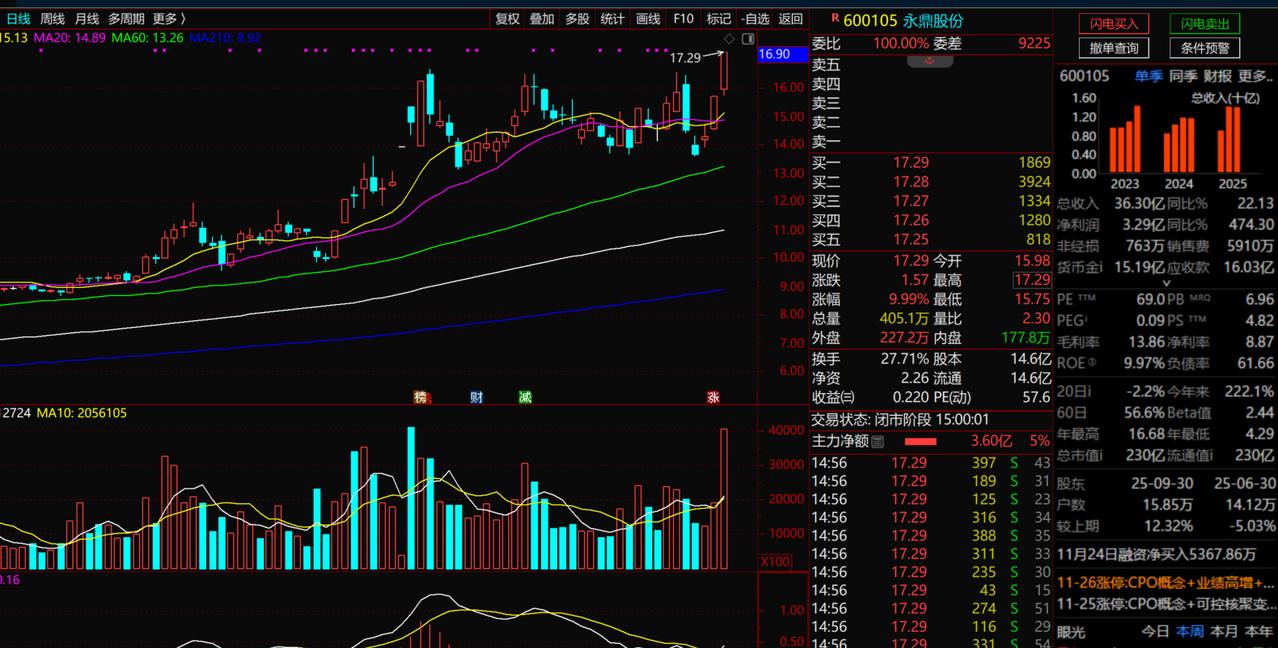Image resolution: width=1278 pixels, height=648 pixels.
Task: Switch to the 月线 monthly chart tab
Action: (x=87, y=19)
